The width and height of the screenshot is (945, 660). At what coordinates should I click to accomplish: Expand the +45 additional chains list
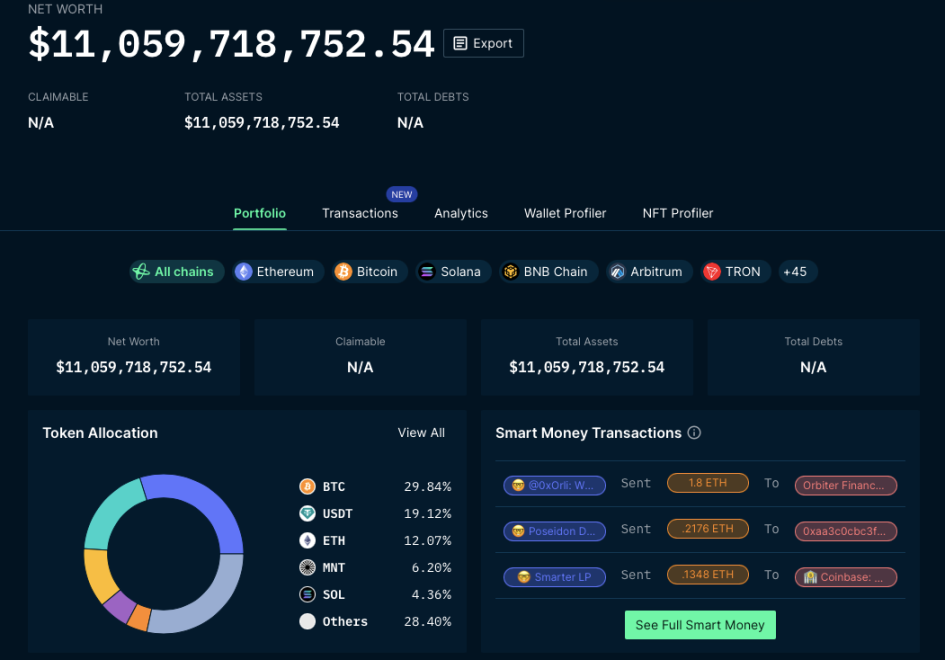click(x=797, y=271)
